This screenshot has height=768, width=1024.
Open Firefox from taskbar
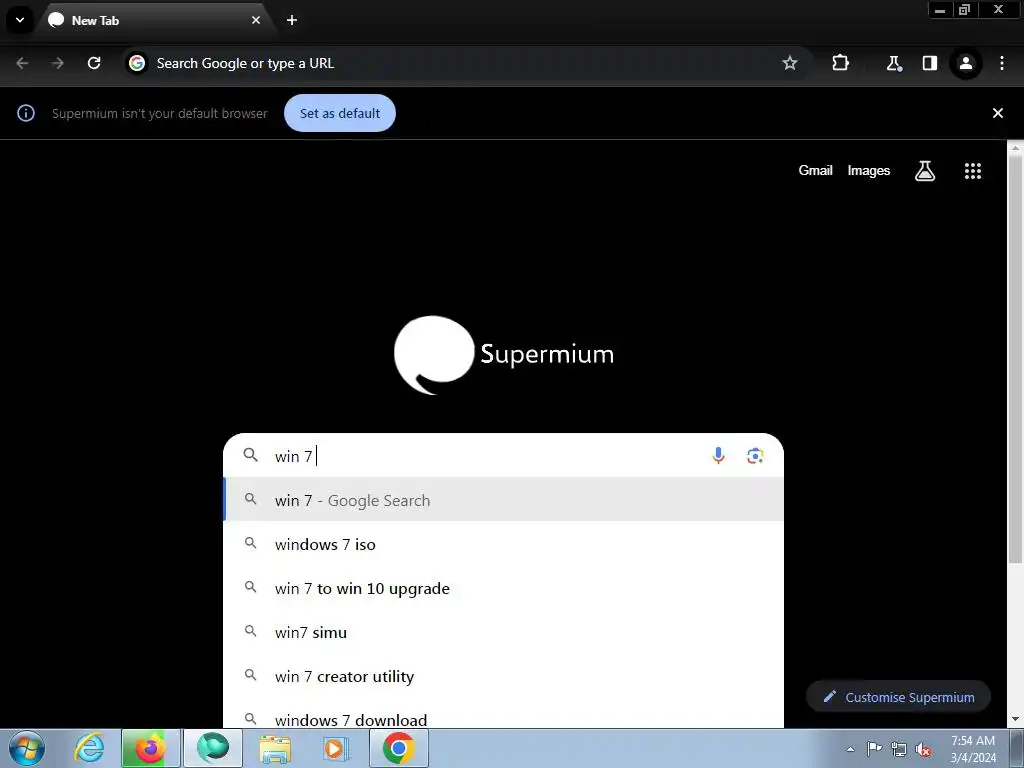[150, 748]
